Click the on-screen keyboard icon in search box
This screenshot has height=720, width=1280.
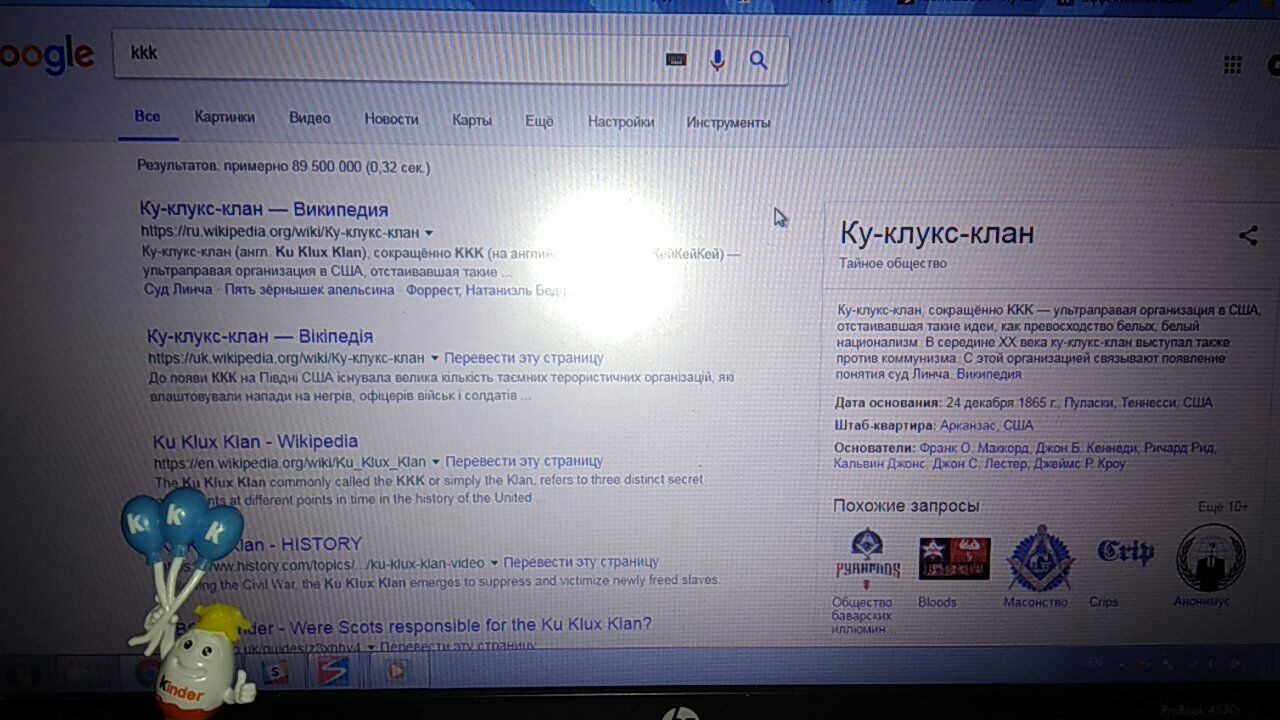point(677,60)
